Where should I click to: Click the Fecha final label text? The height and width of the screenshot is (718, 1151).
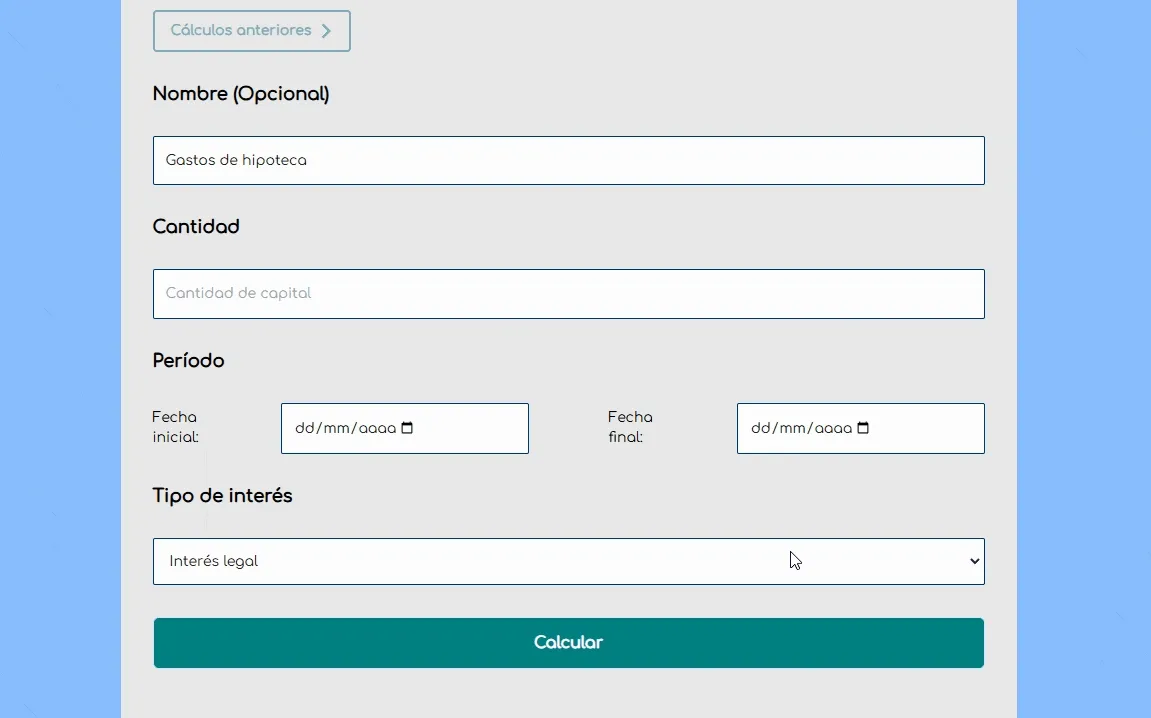[630, 427]
